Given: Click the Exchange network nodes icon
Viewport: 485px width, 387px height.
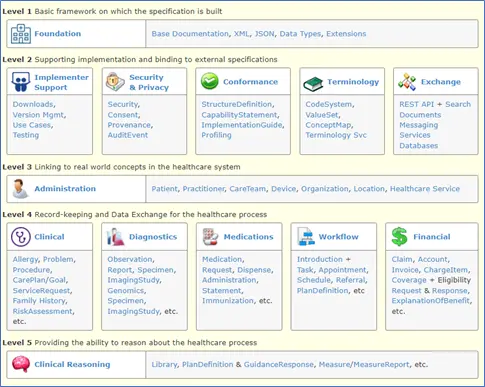Looking at the screenshot, I should 407,82.
